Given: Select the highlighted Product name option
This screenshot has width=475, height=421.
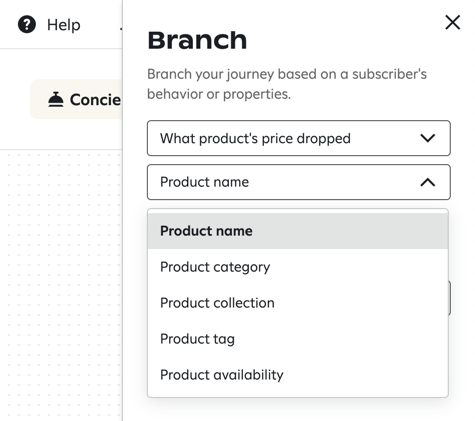Looking at the screenshot, I should click(298, 231).
